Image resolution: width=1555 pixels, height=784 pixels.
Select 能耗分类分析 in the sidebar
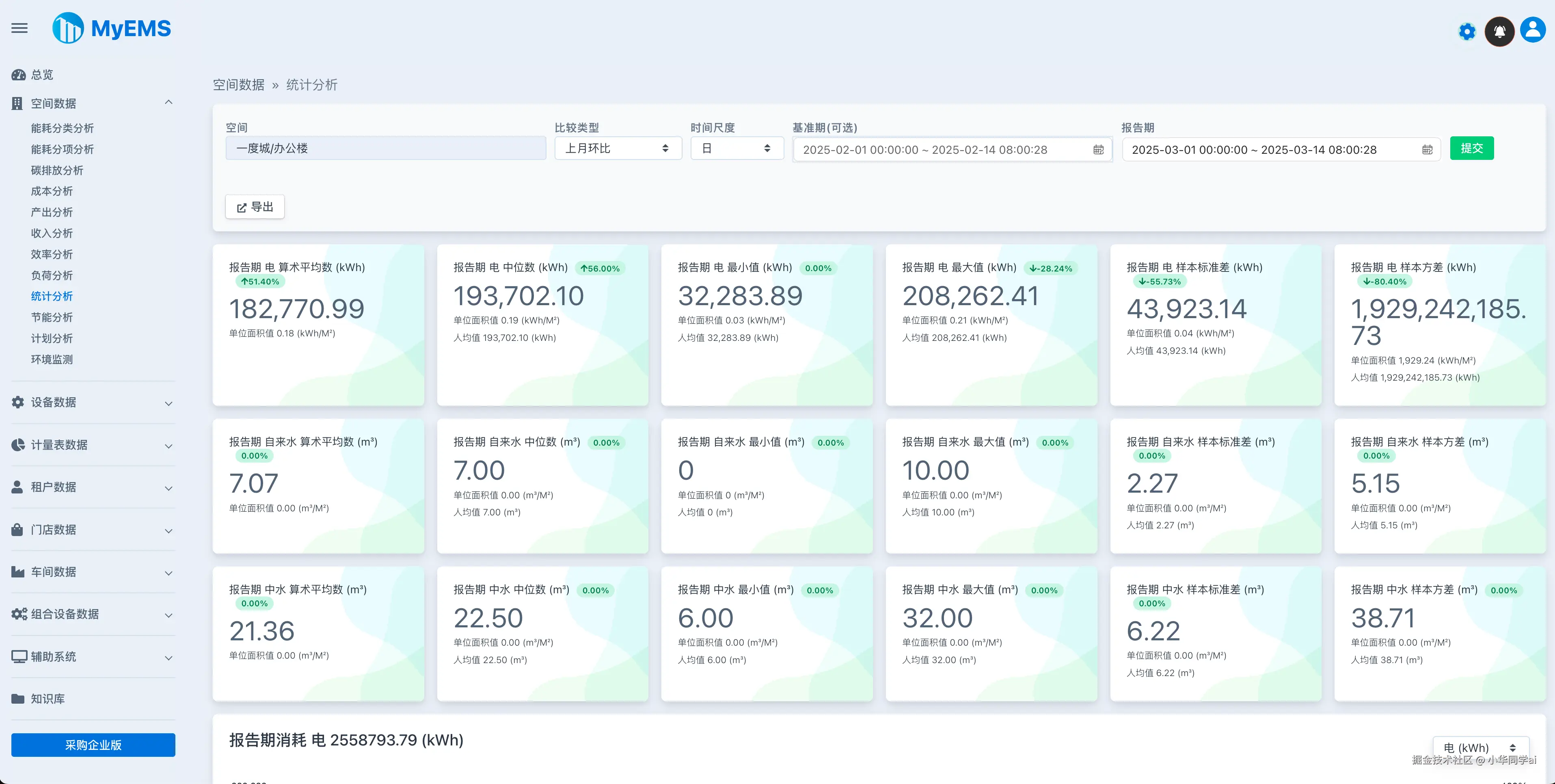point(62,128)
